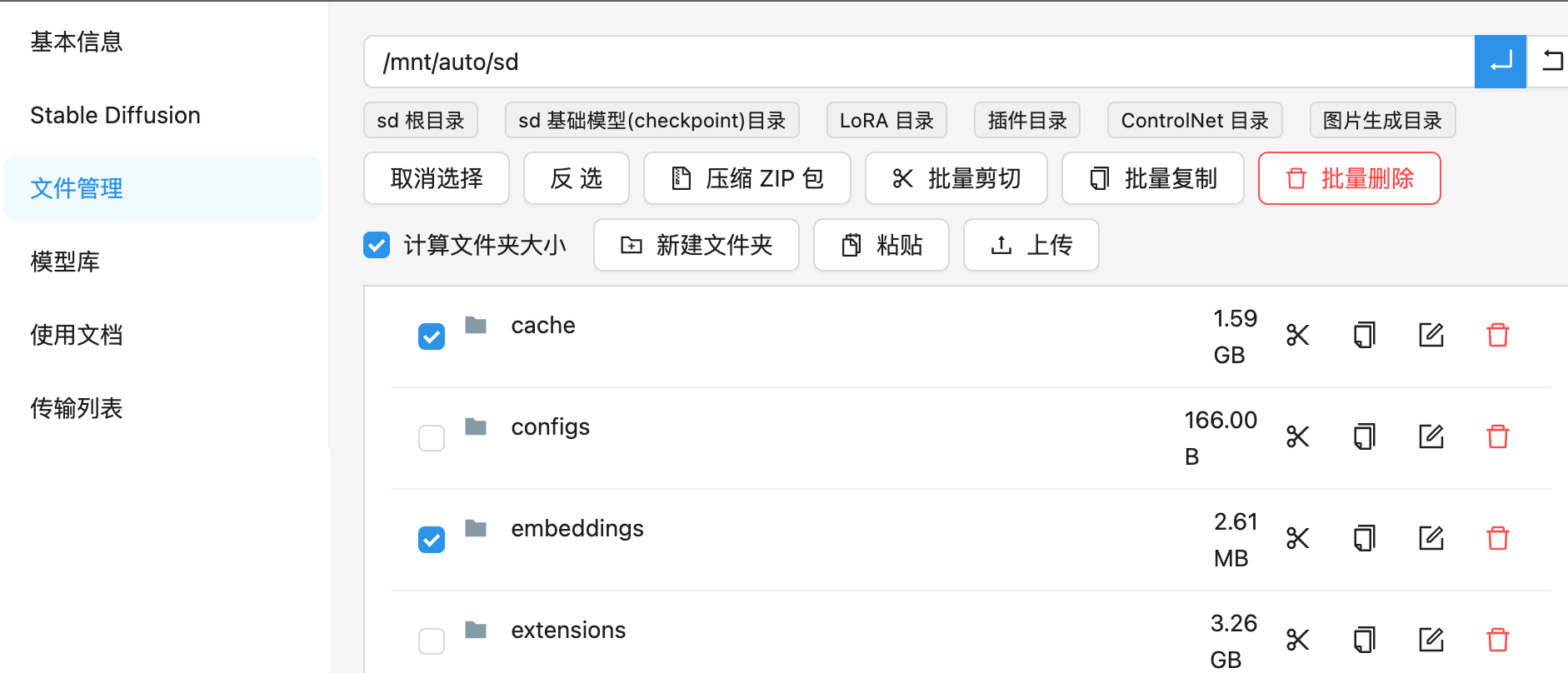This screenshot has width=1568, height=673.
Task: Click the rename icon for embeddings folder
Action: click(x=1431, y=539)
